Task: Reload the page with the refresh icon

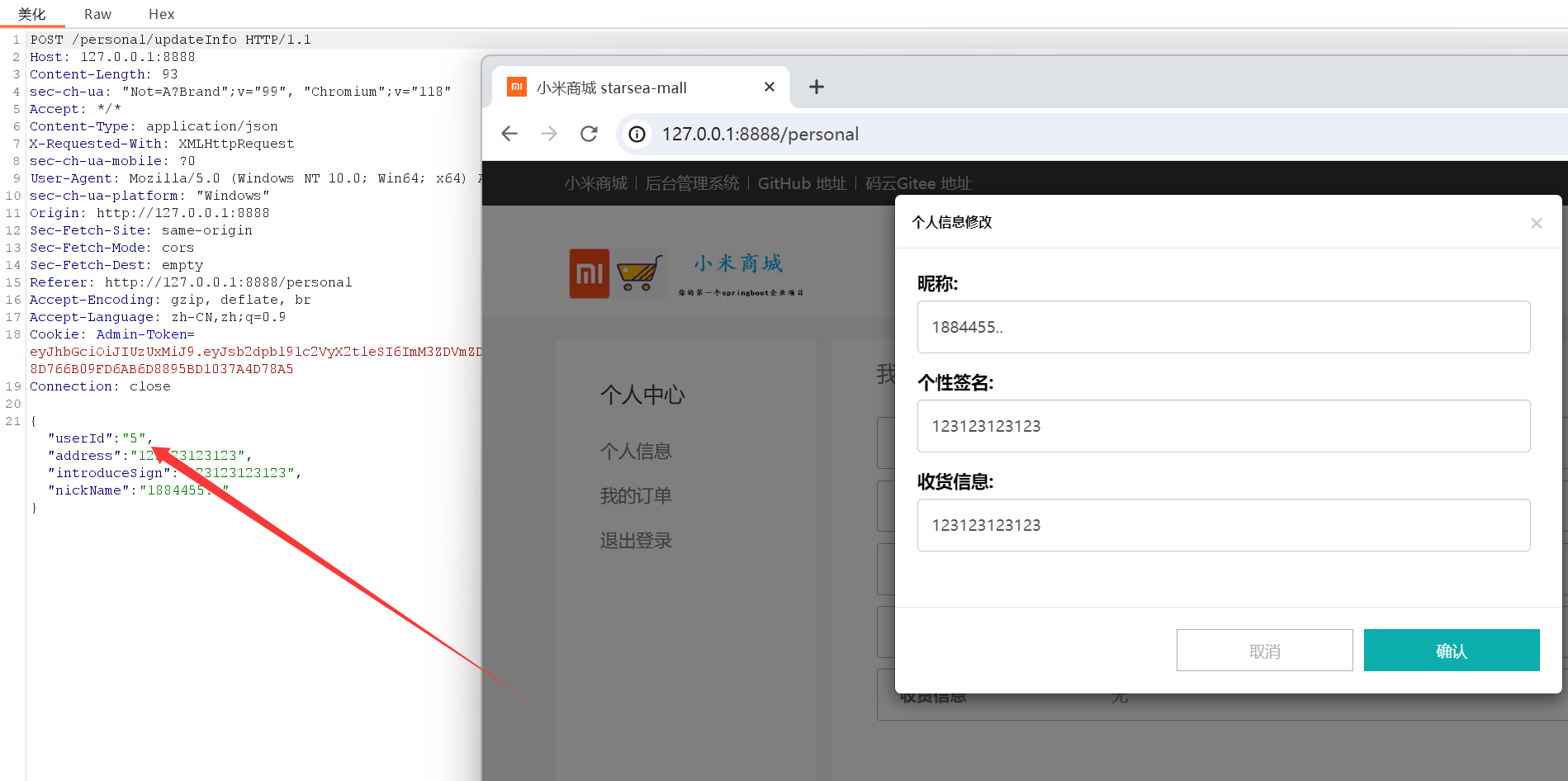Action: 589,134
